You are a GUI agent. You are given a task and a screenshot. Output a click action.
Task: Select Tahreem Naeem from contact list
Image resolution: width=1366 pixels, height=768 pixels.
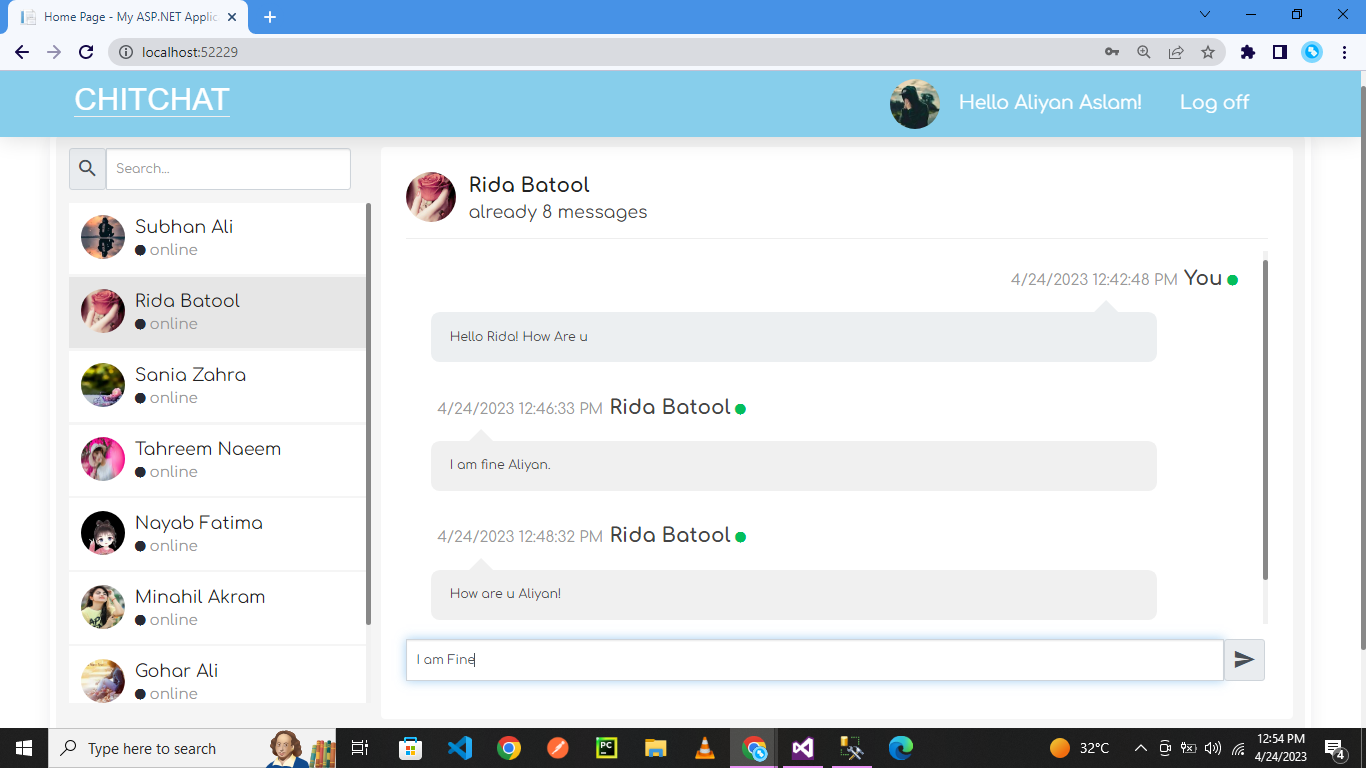coord(217,460)
